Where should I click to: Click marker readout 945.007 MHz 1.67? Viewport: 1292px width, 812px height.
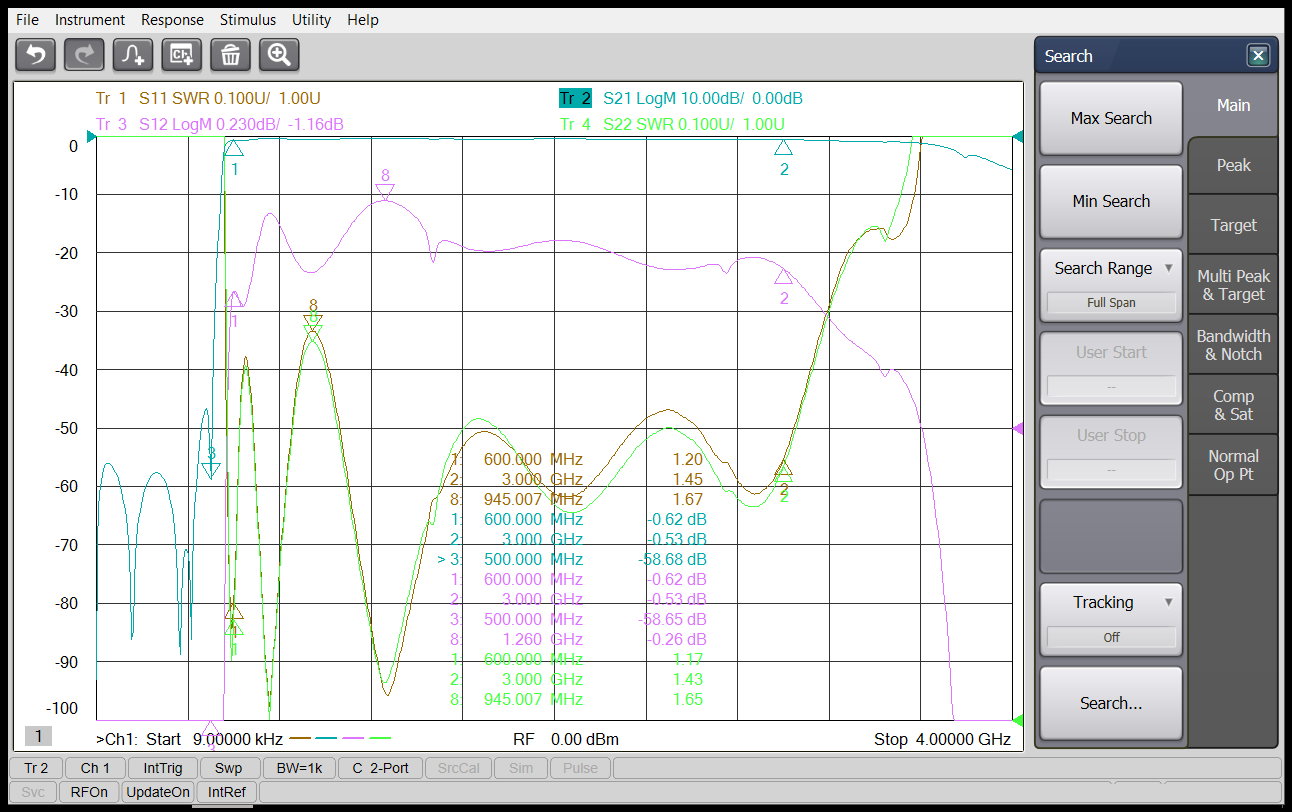[x=577, y=499]
